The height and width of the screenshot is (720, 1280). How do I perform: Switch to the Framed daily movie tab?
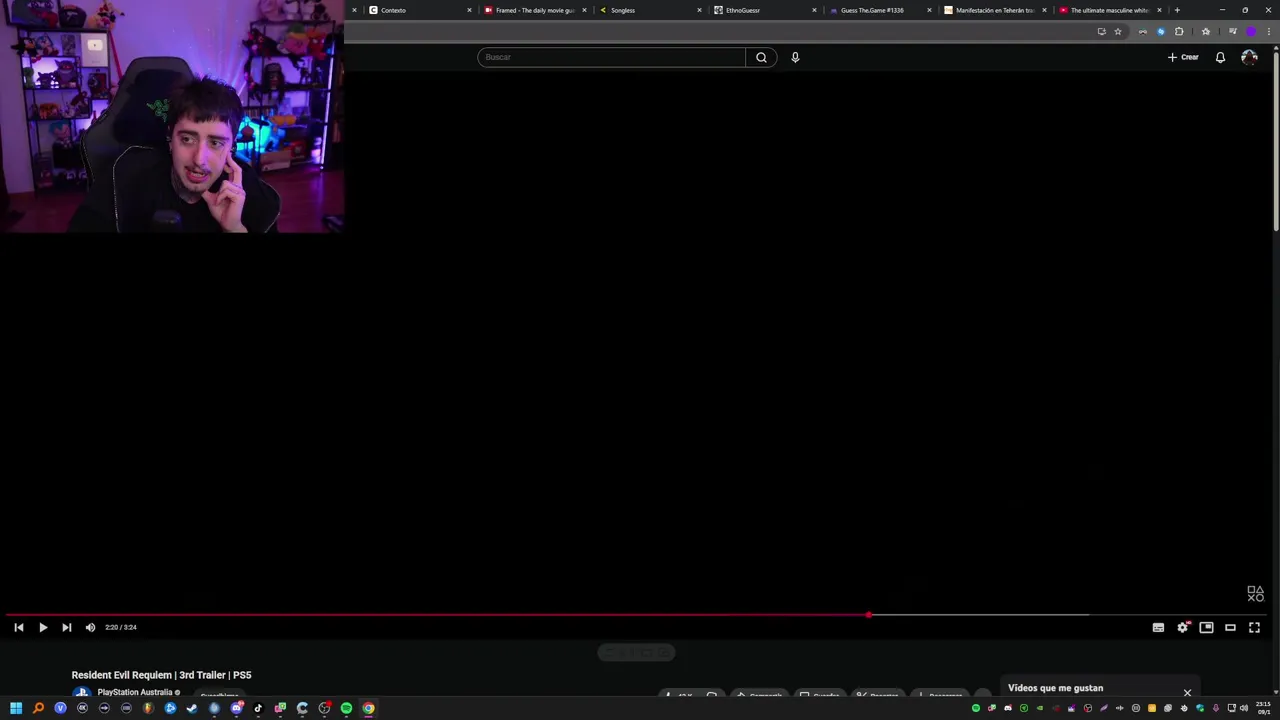(534, 10)
